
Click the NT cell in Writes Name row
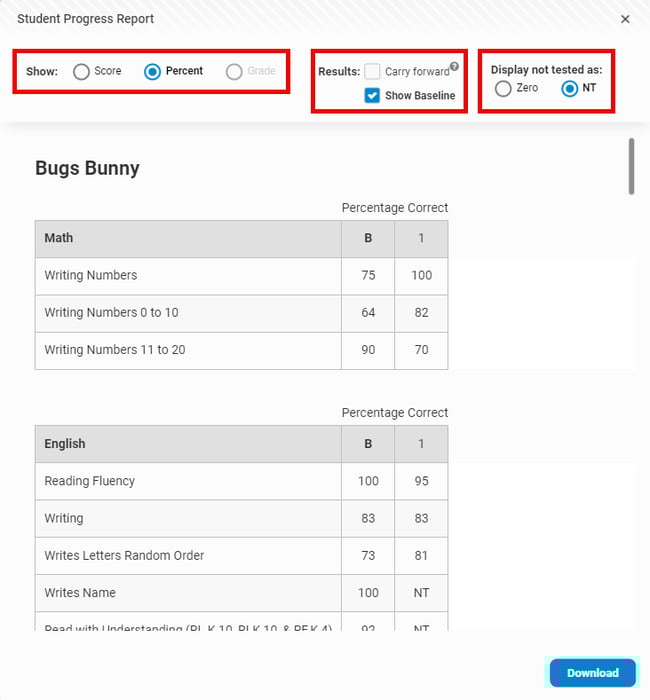tap(421, 593)
